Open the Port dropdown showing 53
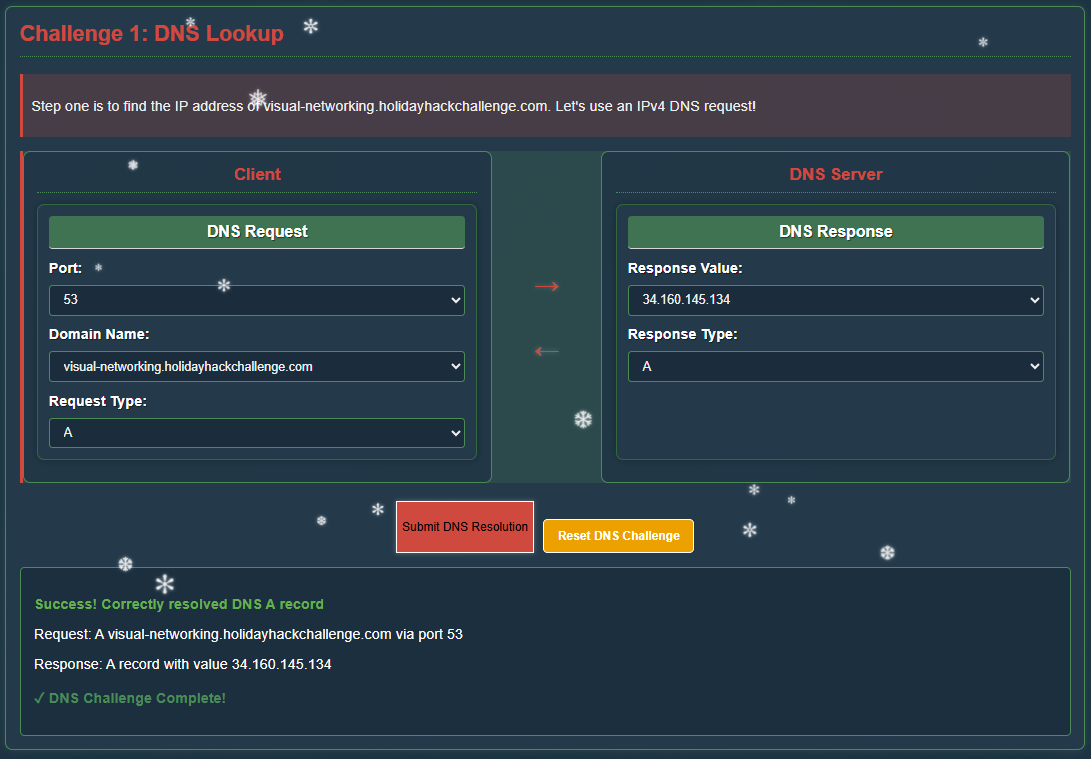This screenshot has height=759, width=1091. (x=256, y=300)
